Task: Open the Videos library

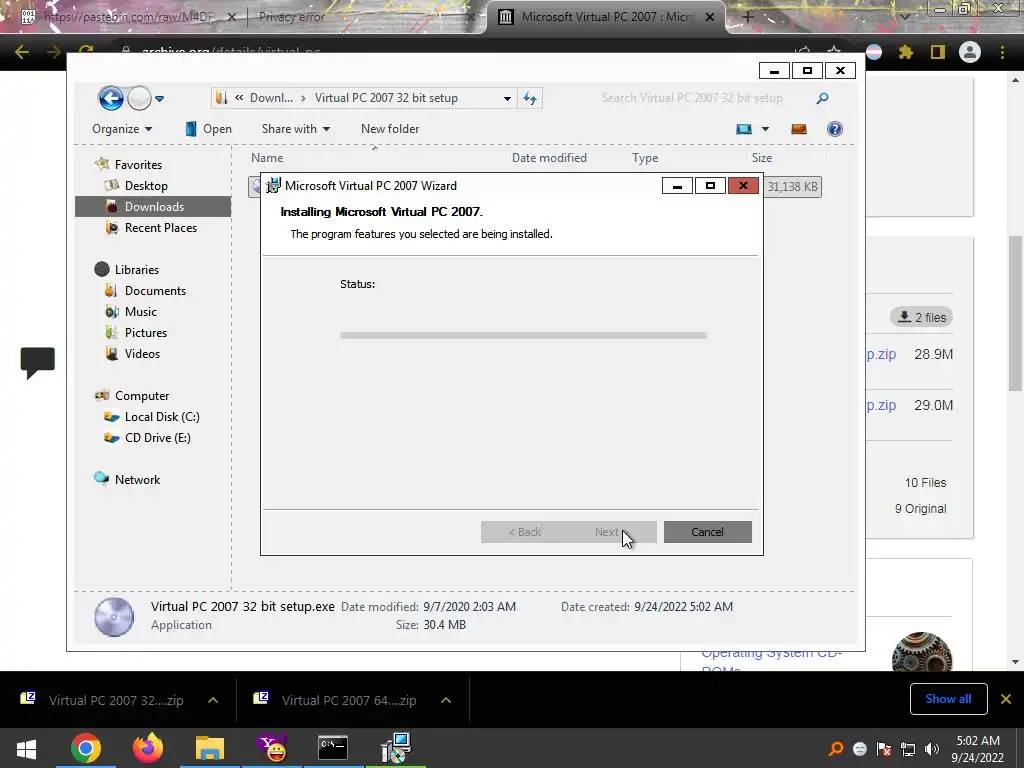Action: pos(142,353)
